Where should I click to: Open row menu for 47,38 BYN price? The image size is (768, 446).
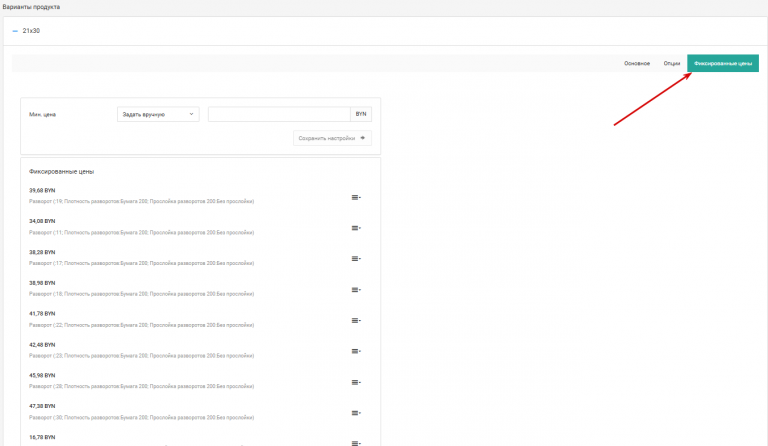pyautogui.click(x=356, y=413)
